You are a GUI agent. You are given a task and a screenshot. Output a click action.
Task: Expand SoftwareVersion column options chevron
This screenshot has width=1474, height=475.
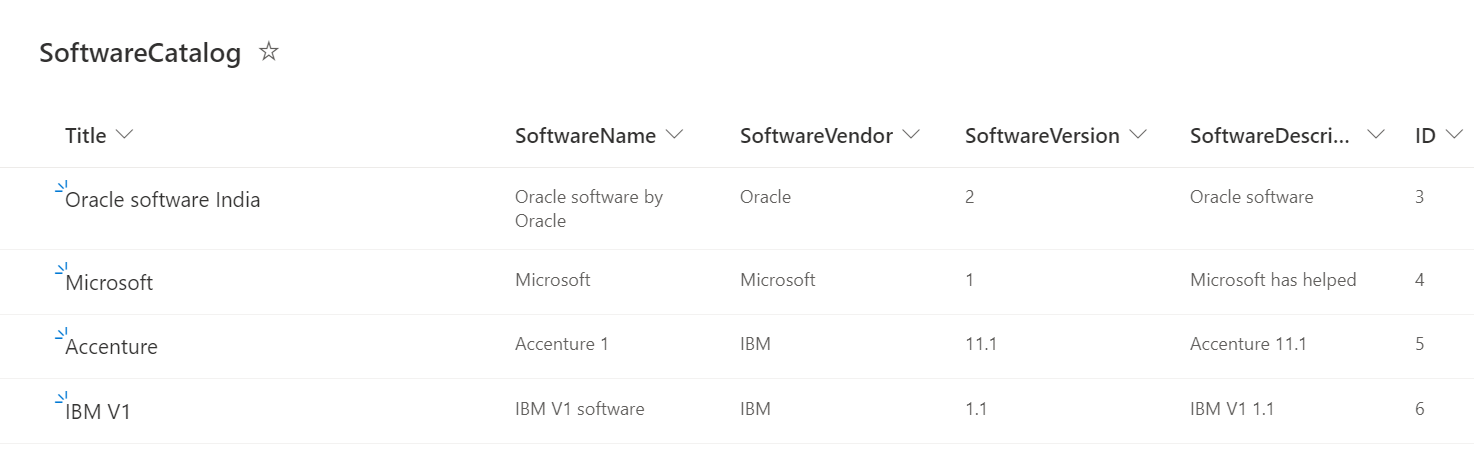tap(1138, 135)
